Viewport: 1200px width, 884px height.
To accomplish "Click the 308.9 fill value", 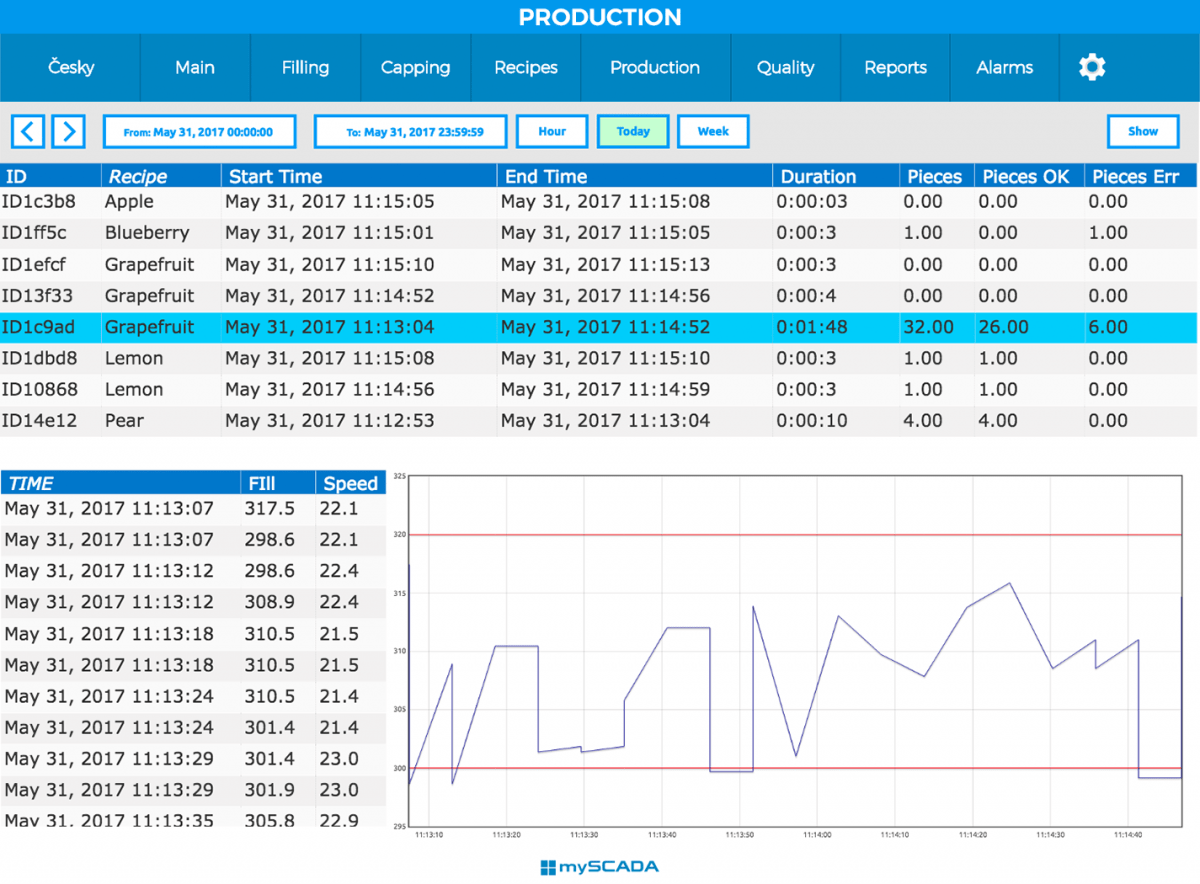I will pyautogui.click(x=270, y=602).
